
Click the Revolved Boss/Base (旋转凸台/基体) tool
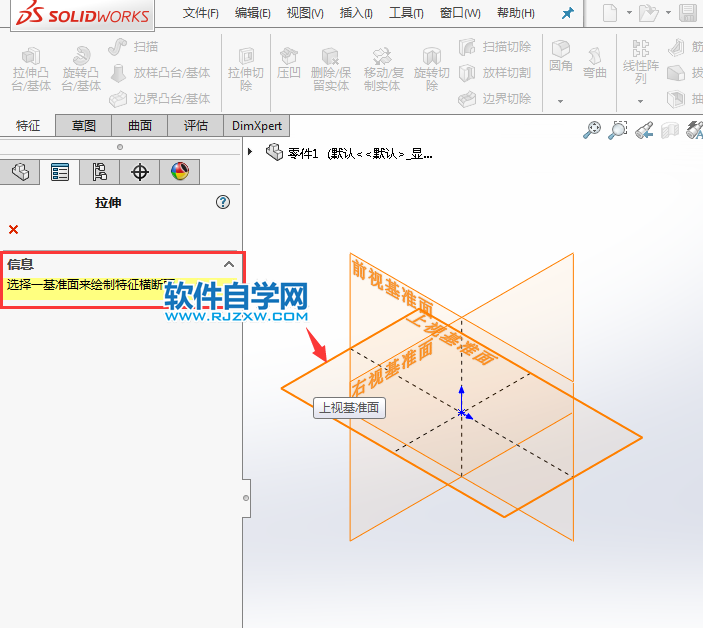81,69
